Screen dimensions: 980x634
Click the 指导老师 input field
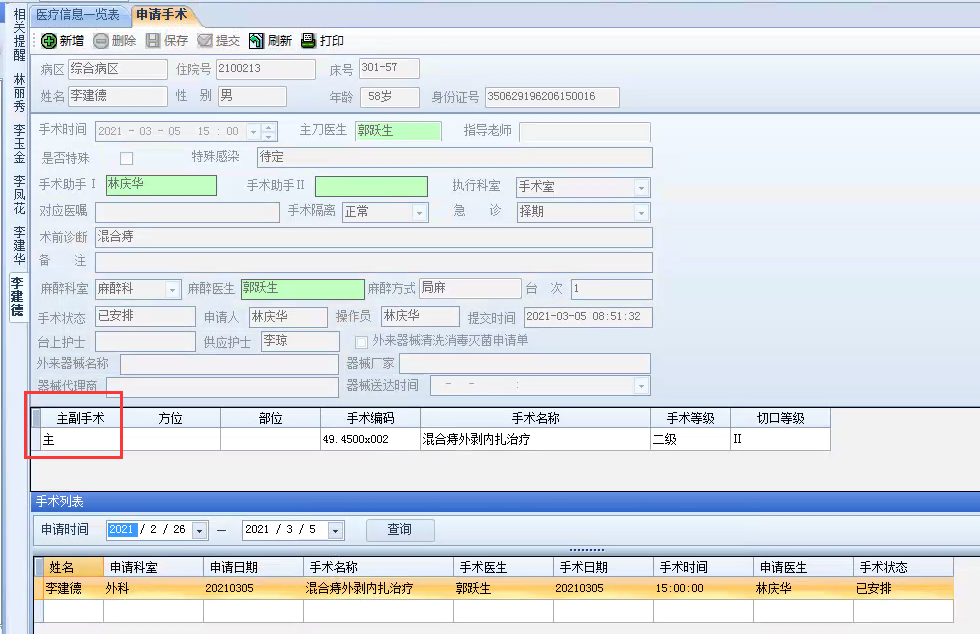[585, 132]
